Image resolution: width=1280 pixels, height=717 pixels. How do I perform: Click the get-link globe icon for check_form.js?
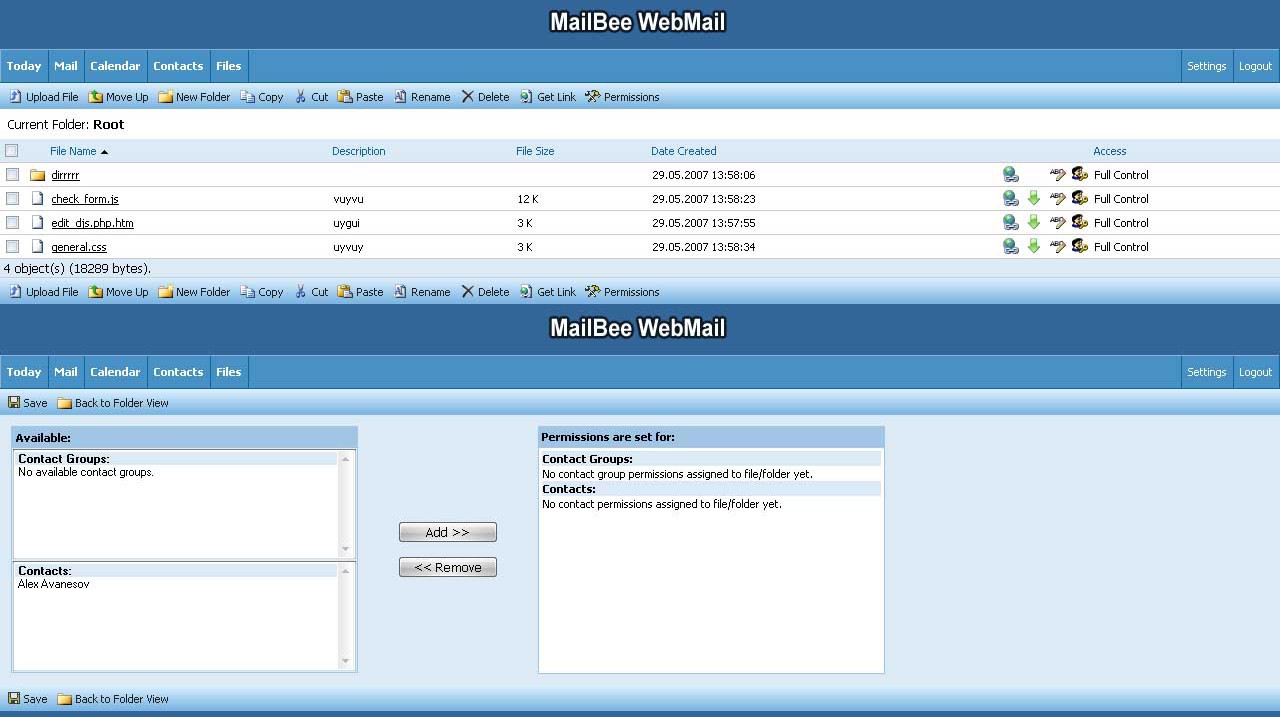tap(1010, 198)
